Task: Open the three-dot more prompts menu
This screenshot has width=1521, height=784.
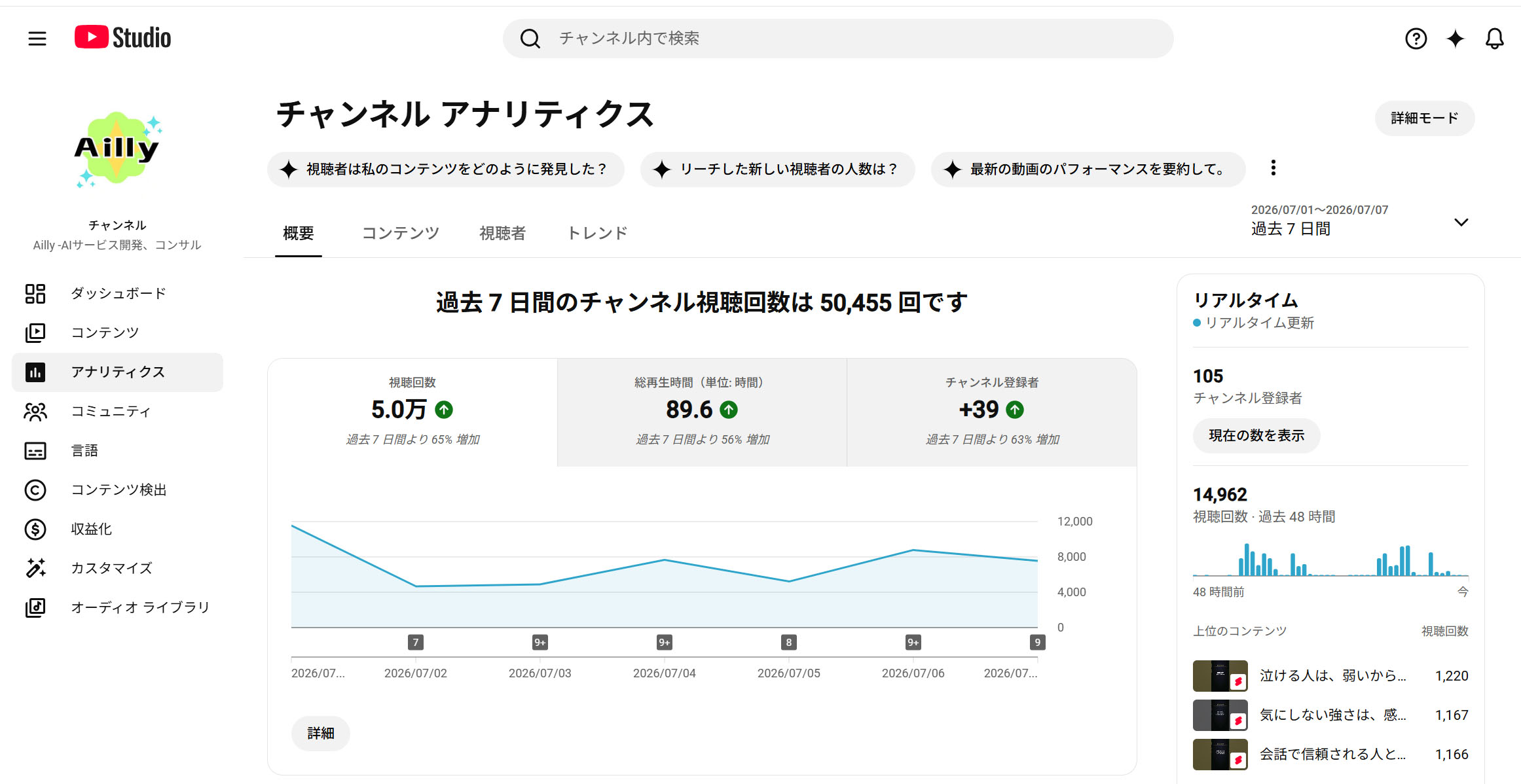Action: point(1274,168)
